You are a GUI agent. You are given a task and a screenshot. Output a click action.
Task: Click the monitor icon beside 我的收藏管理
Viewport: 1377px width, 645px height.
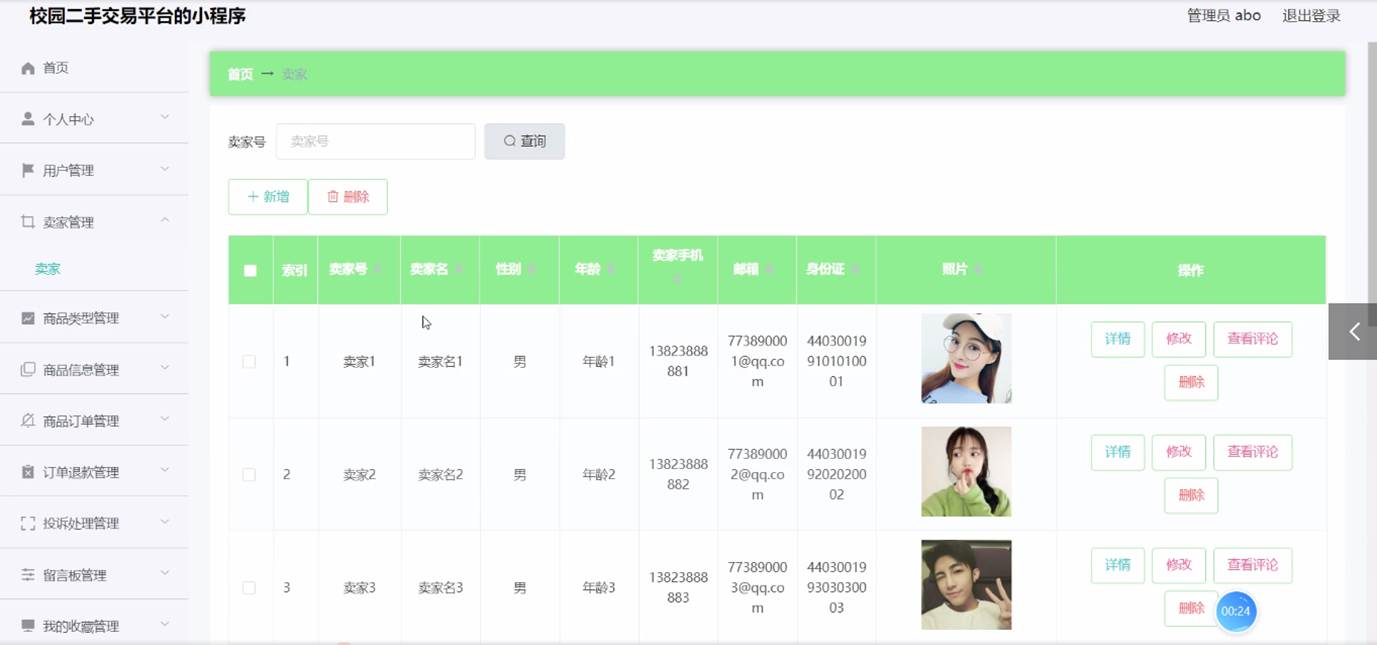tap(28, 626)
